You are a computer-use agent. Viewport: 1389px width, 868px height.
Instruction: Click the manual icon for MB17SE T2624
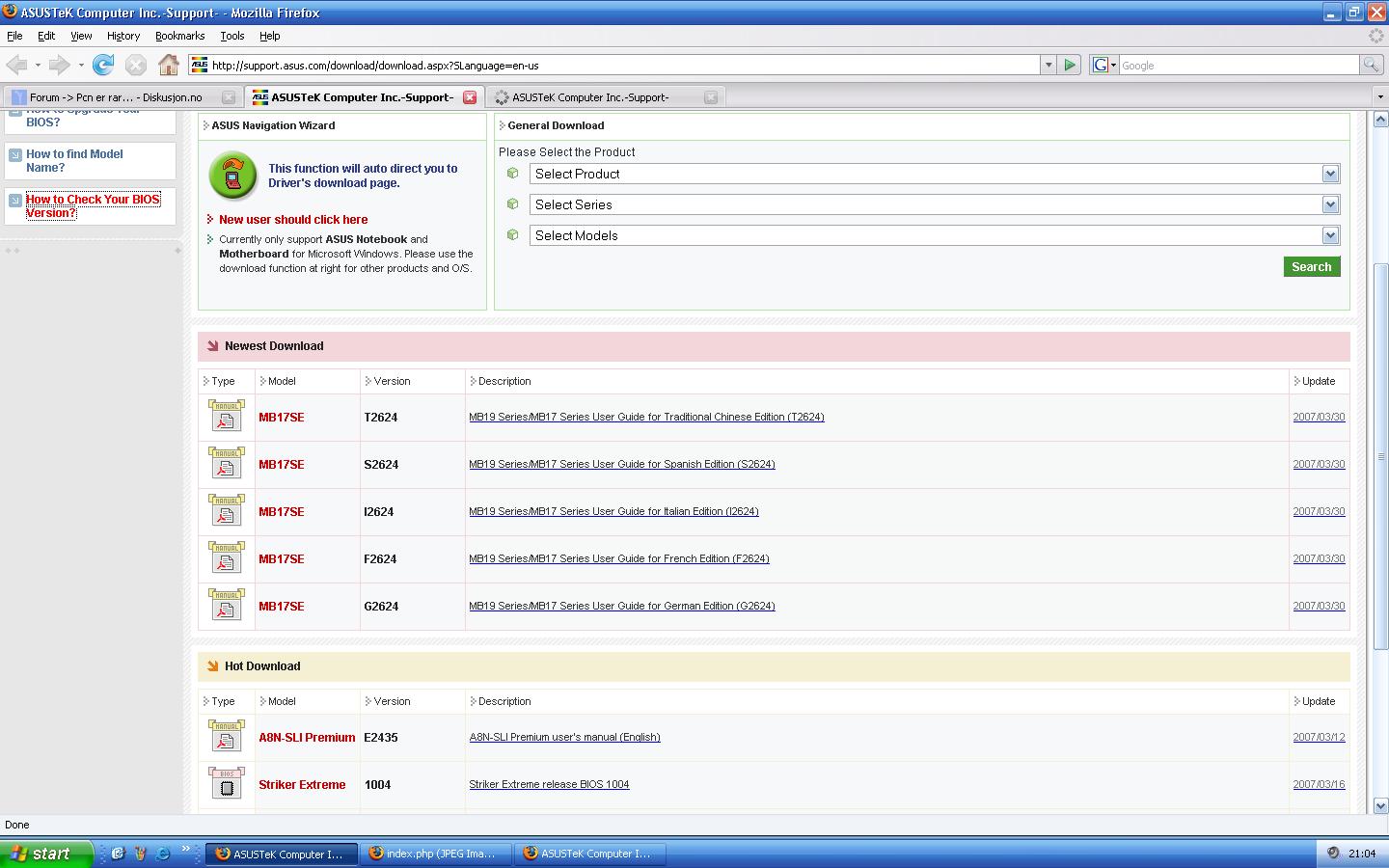coord(226,417)
